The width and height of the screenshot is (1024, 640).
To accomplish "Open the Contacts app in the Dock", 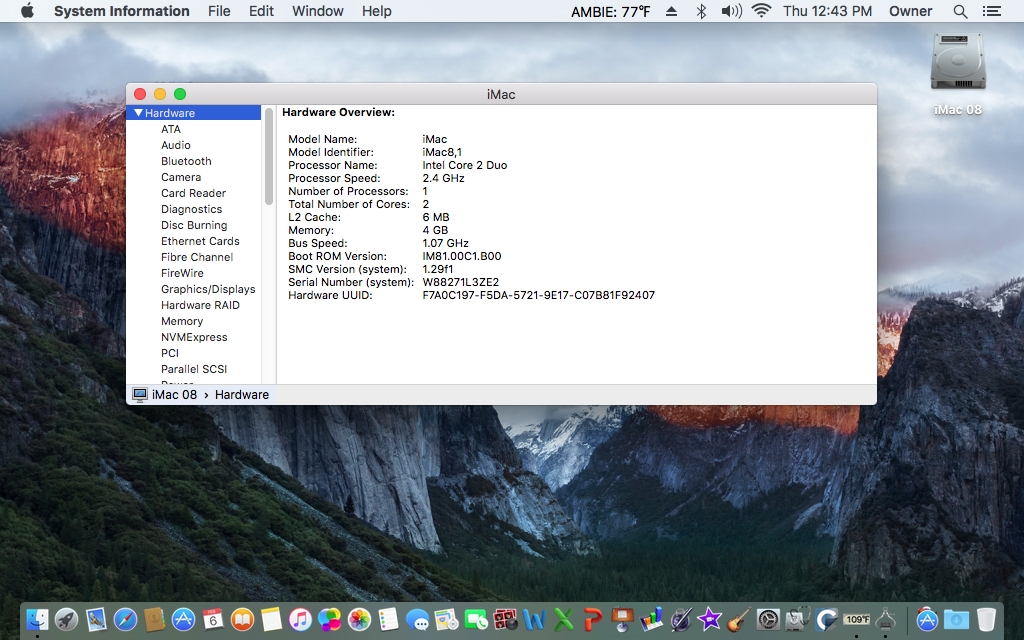I will click(154, 618).
